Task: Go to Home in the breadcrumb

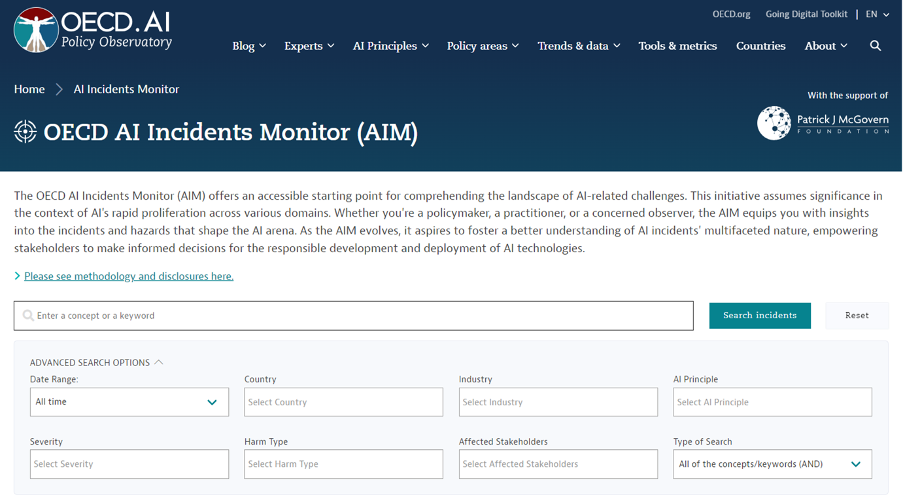Action: click(x=29, y=89)
